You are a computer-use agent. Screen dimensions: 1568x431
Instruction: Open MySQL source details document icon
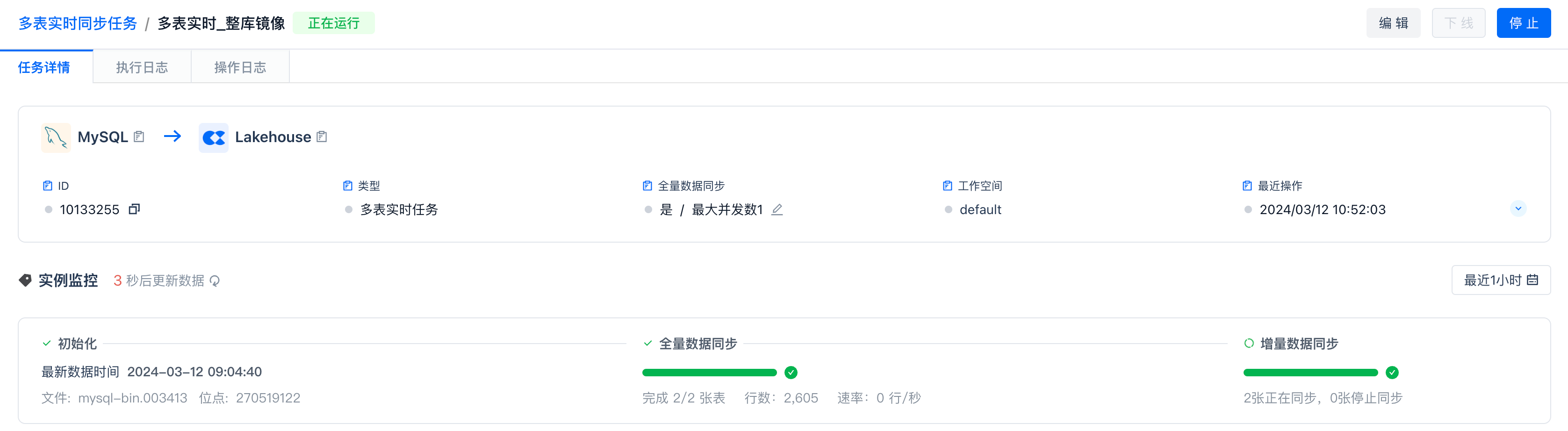[x=139, y=137]
